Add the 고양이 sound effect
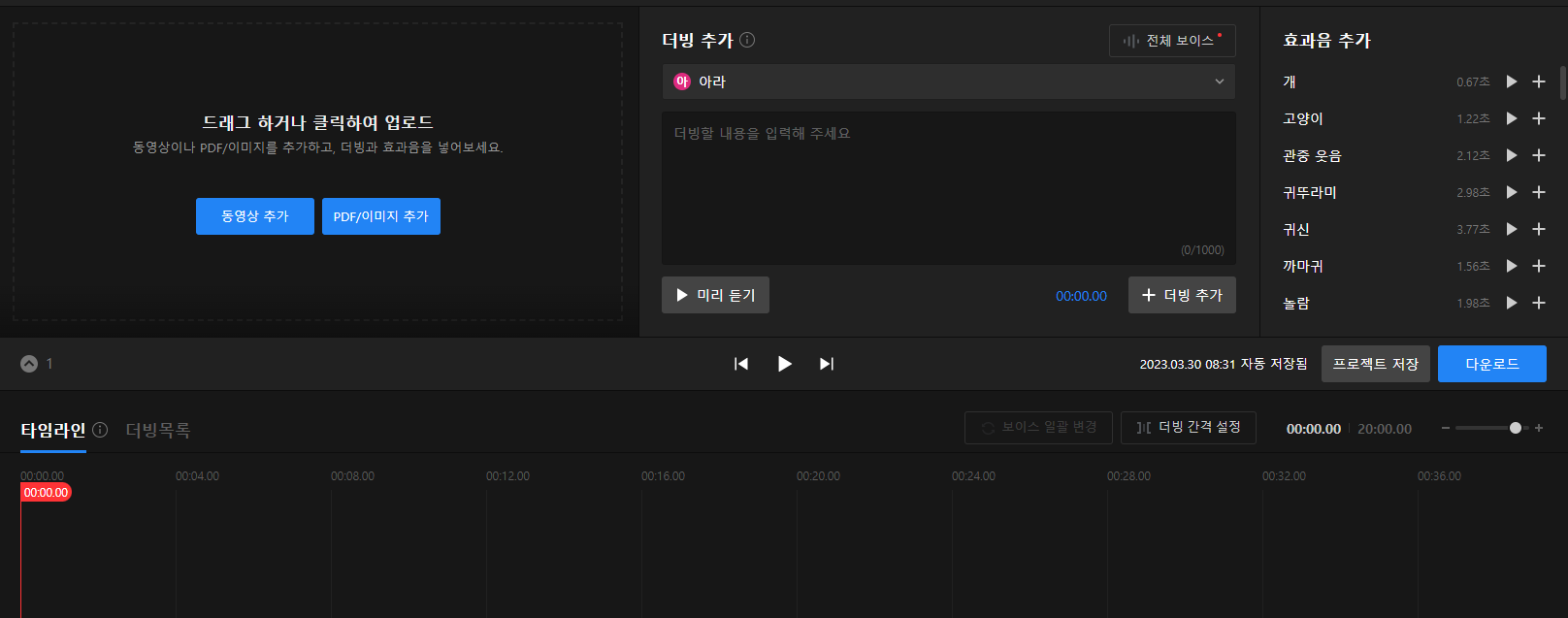 pyautogui.click(x=1539, y=118)
